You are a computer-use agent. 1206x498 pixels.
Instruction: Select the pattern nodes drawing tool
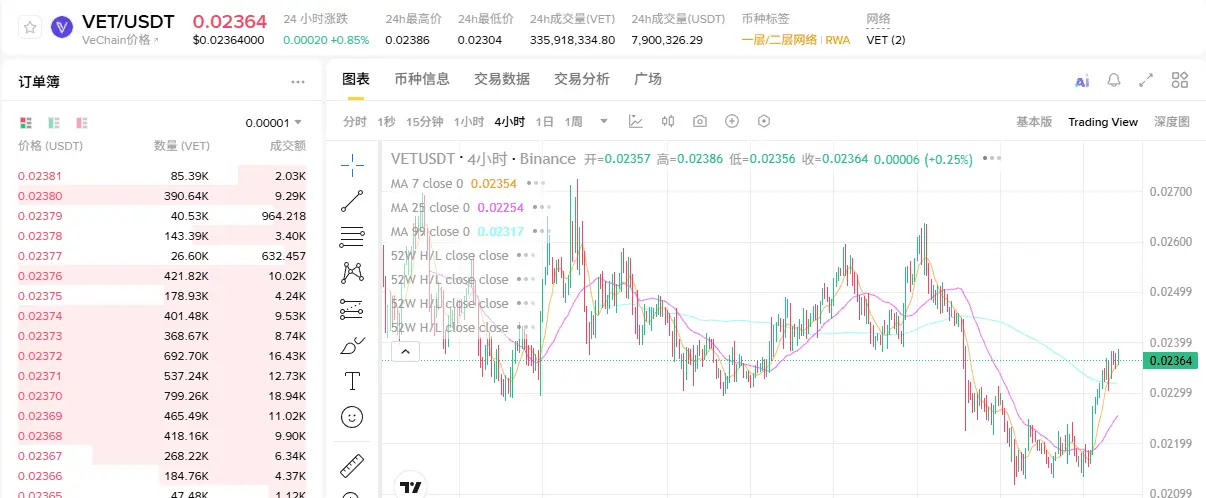tap(352, 272)
